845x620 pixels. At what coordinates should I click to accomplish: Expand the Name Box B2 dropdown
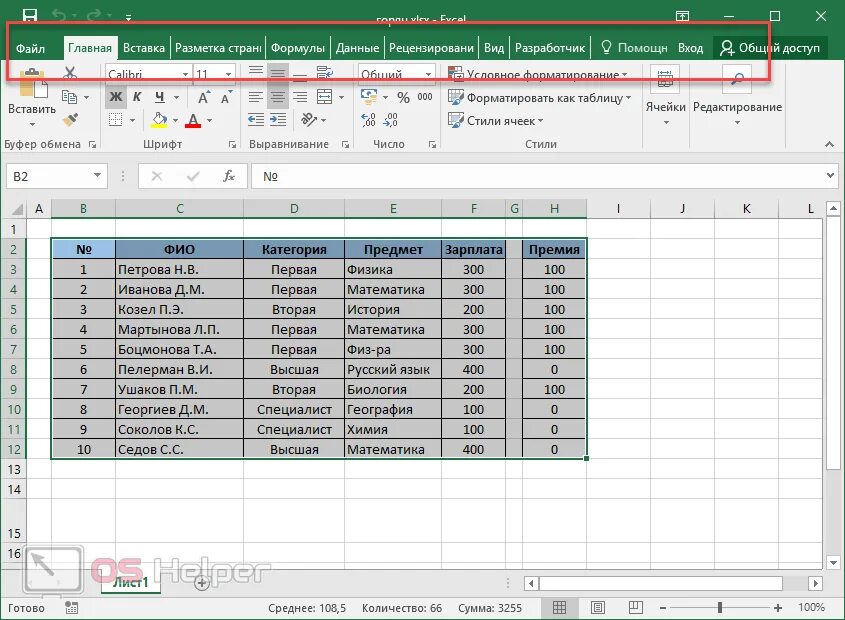pos(97,175)
